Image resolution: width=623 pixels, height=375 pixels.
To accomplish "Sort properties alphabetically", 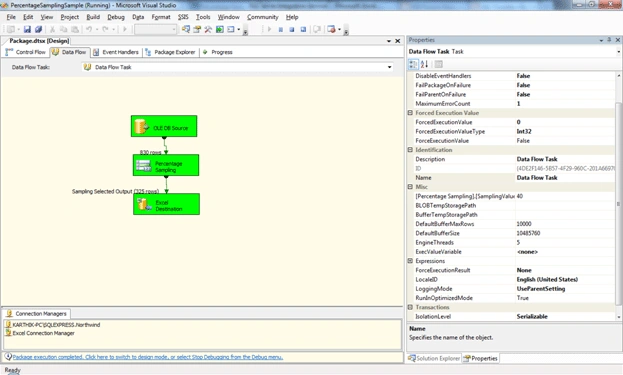I will coord(424,64).
